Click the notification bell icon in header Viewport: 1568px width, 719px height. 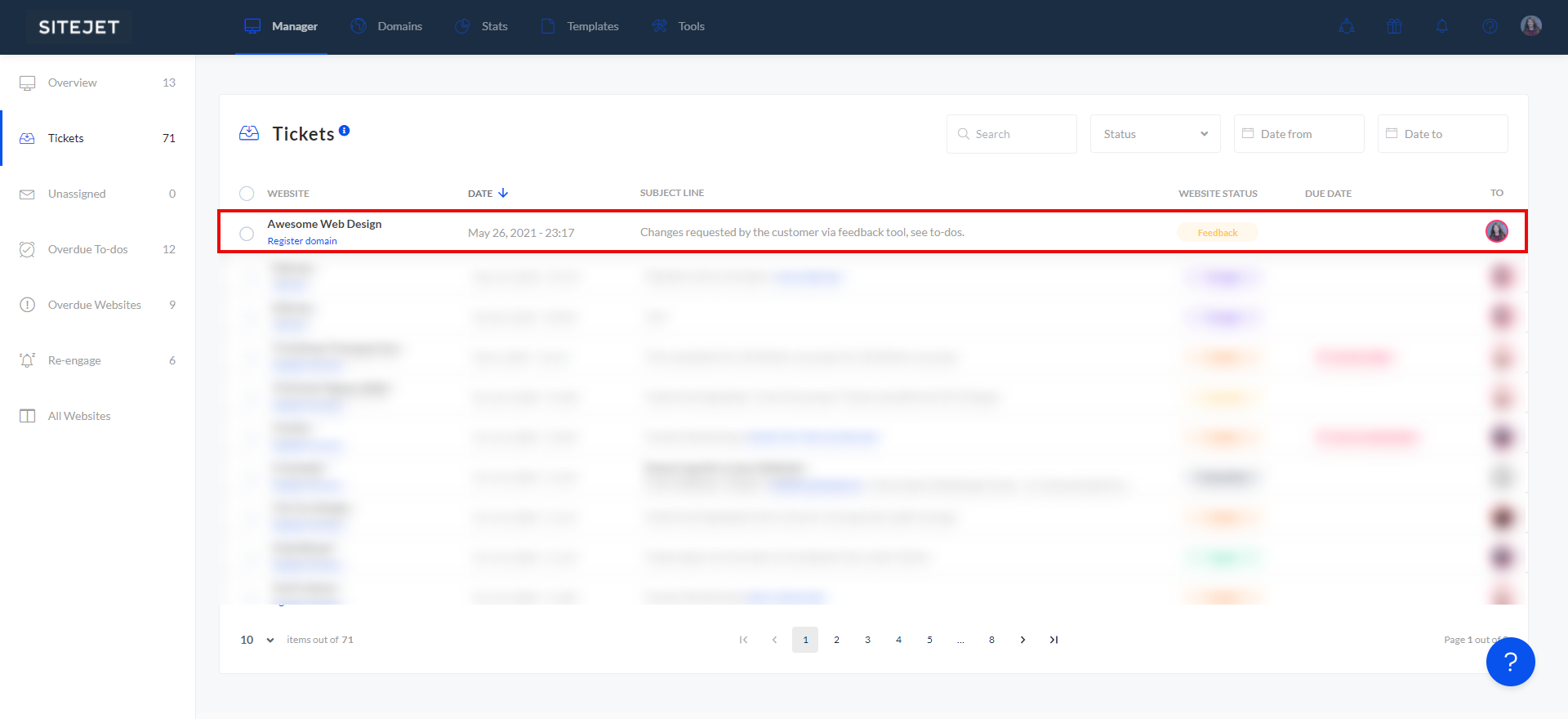point(1442,26)
